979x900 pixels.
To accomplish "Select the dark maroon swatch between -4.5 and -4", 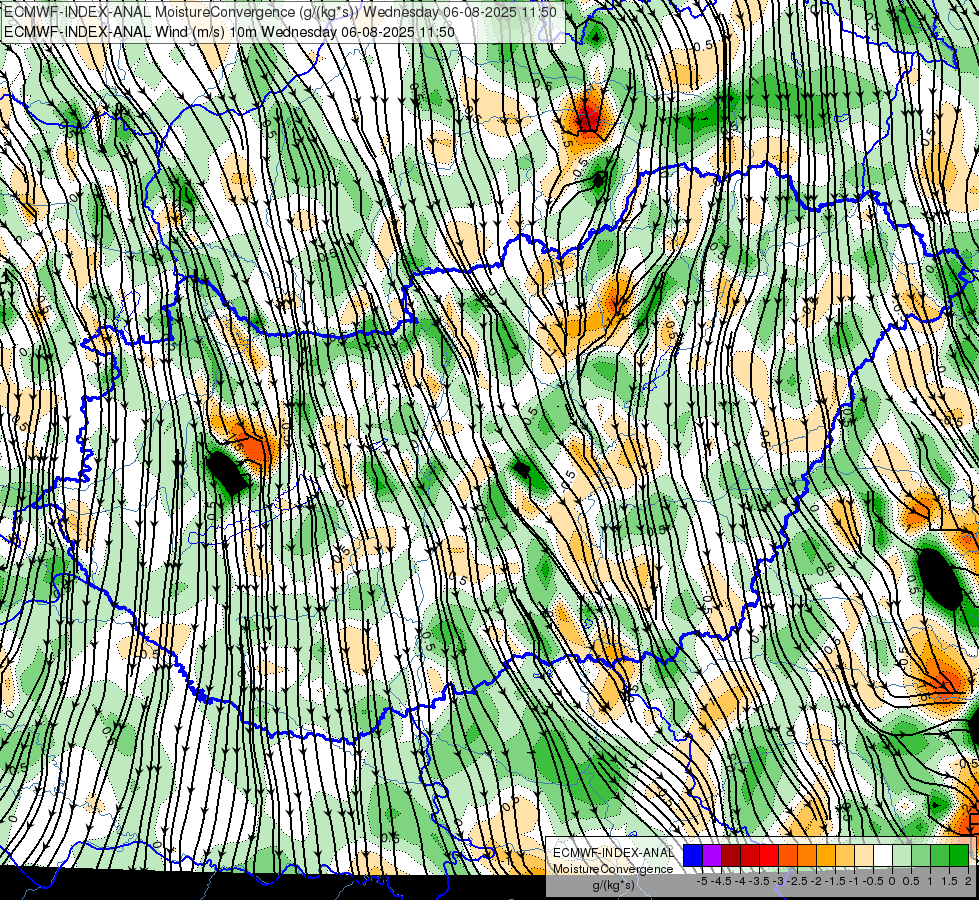I will click(731, 855).
